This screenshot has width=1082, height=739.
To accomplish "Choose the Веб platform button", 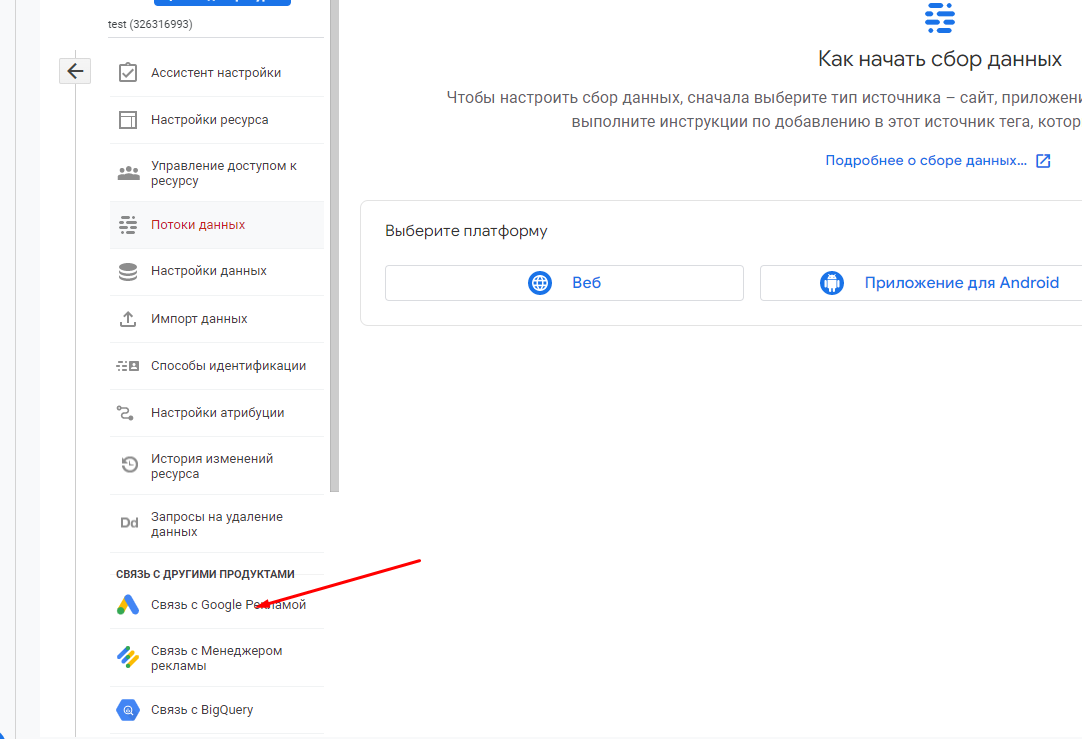I will (x=564, y=283).
